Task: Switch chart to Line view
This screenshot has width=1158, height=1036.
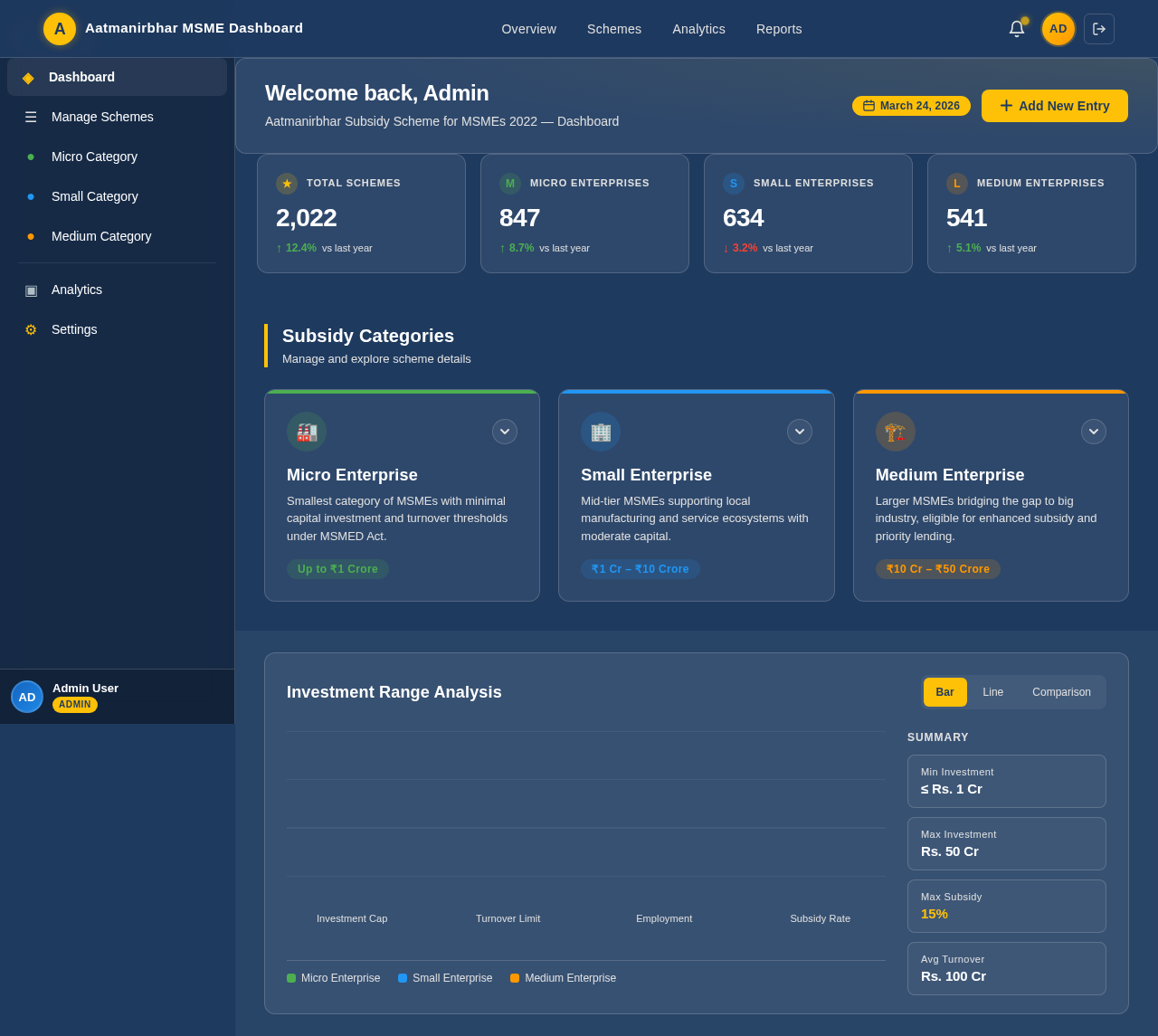Action: coord(992,691)
